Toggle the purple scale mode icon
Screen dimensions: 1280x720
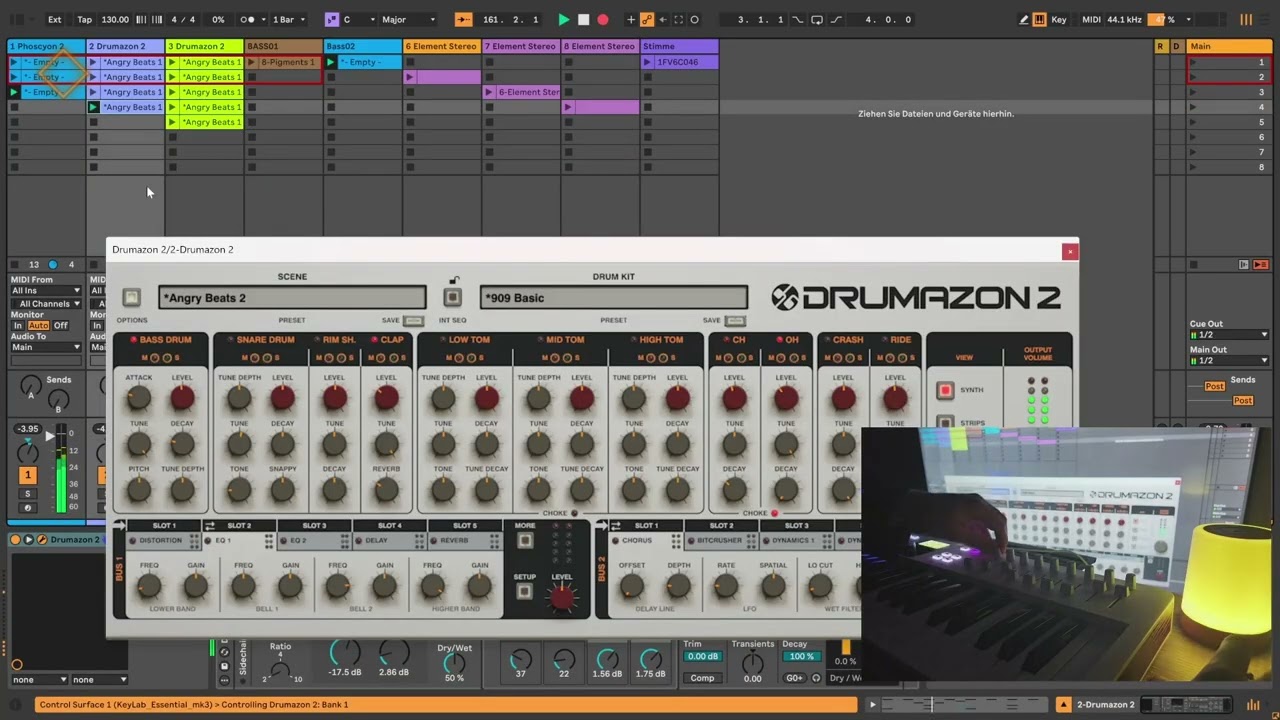(332, 19)
